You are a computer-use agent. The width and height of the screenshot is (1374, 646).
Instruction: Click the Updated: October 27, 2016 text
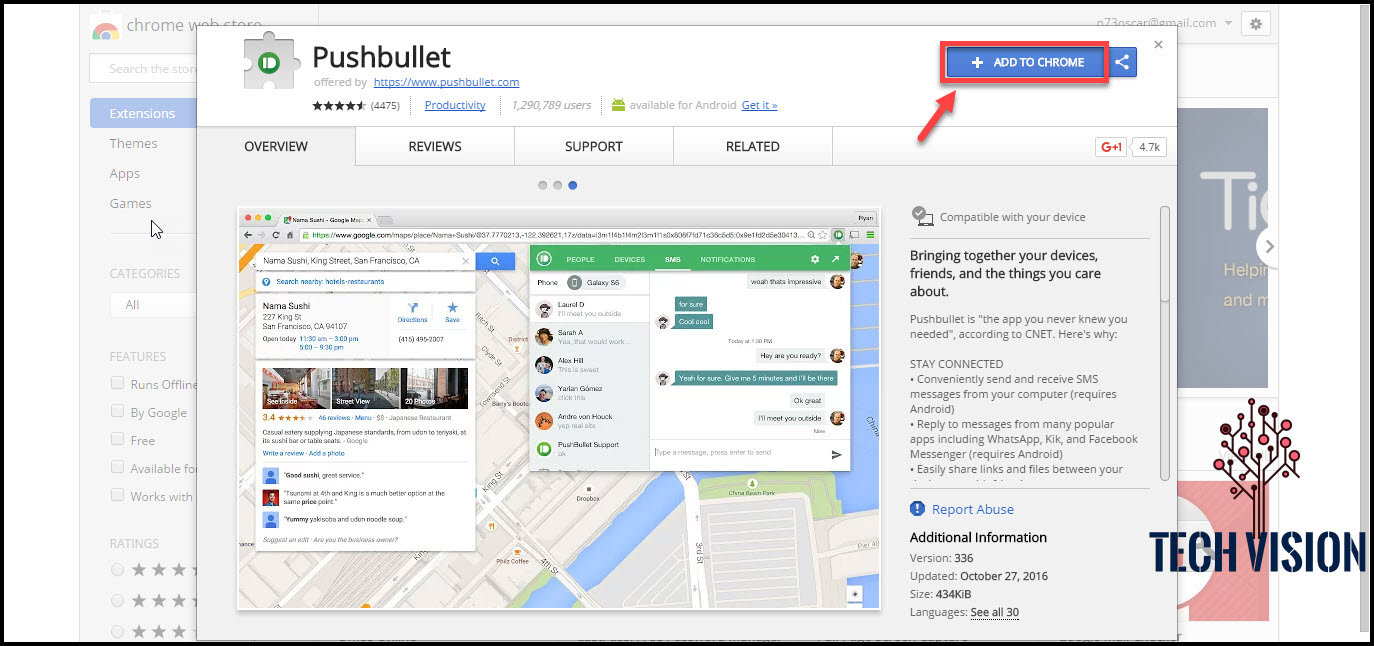980,576
